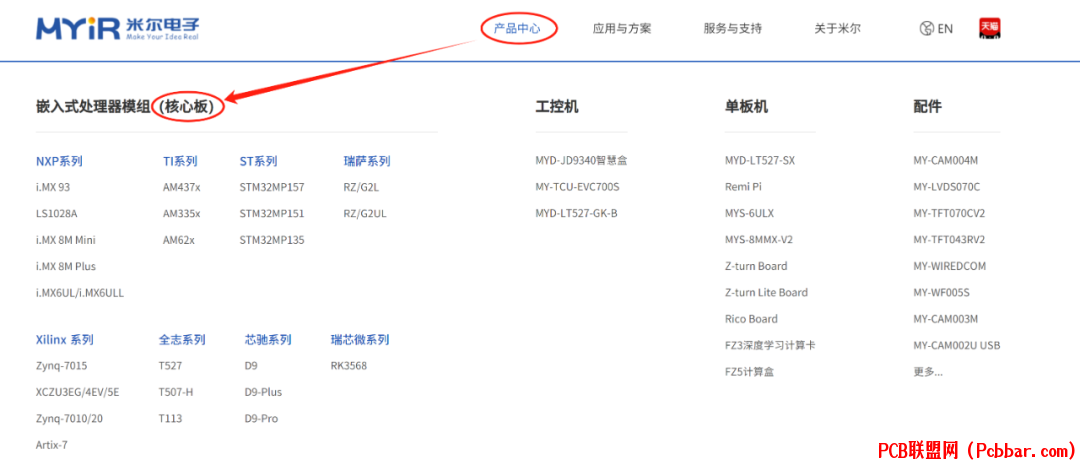Open MY-WF005S accessory

(x=942, y=293)
